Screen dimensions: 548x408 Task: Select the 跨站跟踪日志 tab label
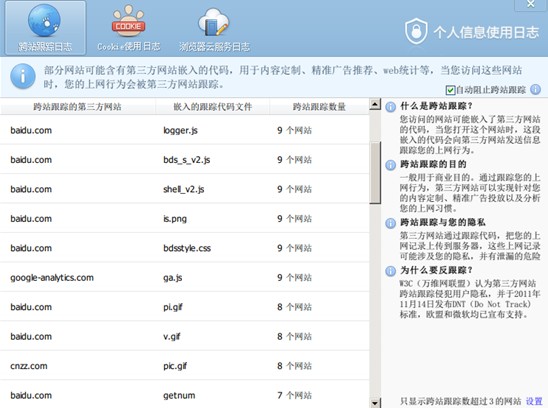point(45,46)
